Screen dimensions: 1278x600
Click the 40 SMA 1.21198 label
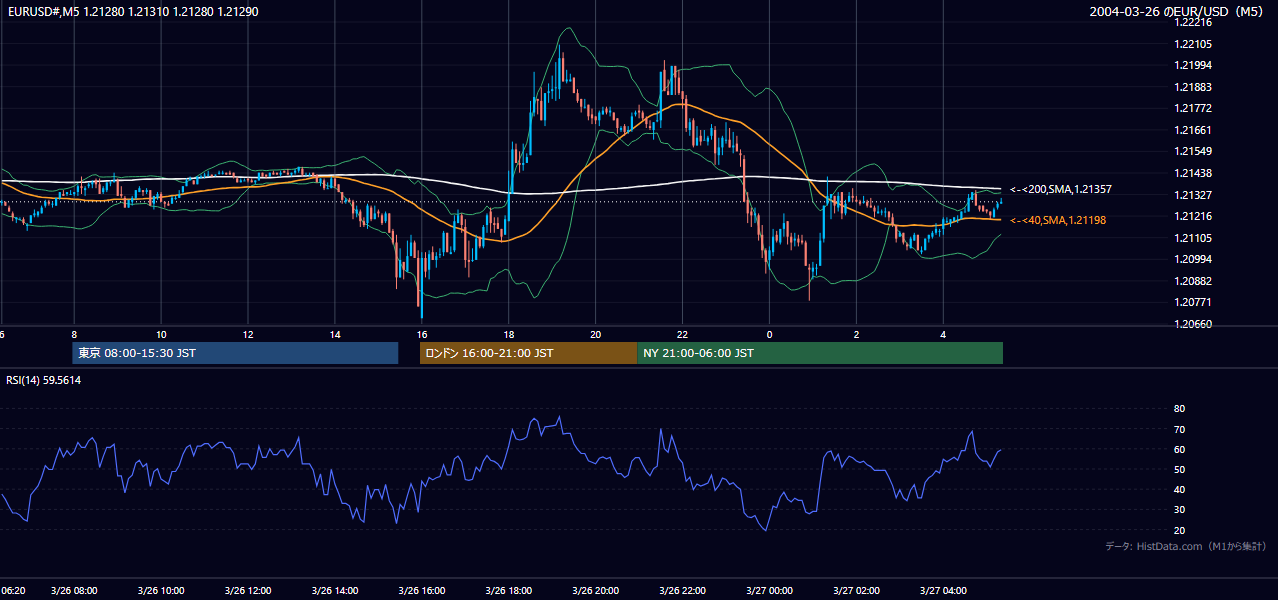(1057, 220)
